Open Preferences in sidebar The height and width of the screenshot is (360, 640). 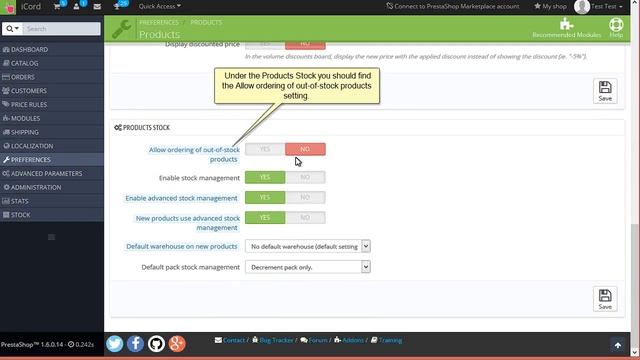pyautogui.click(x=52, y=160)
